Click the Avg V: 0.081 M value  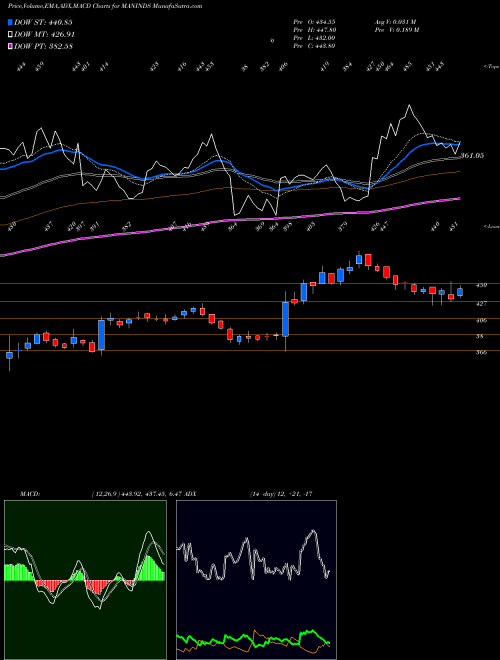(x=395, y=21)
